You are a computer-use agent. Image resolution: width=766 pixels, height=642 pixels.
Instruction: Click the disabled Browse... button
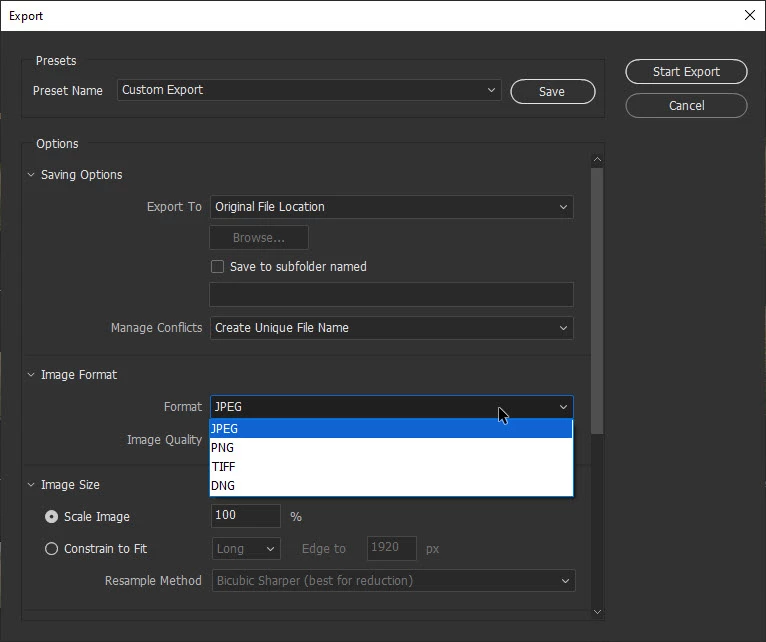(259, 237)
